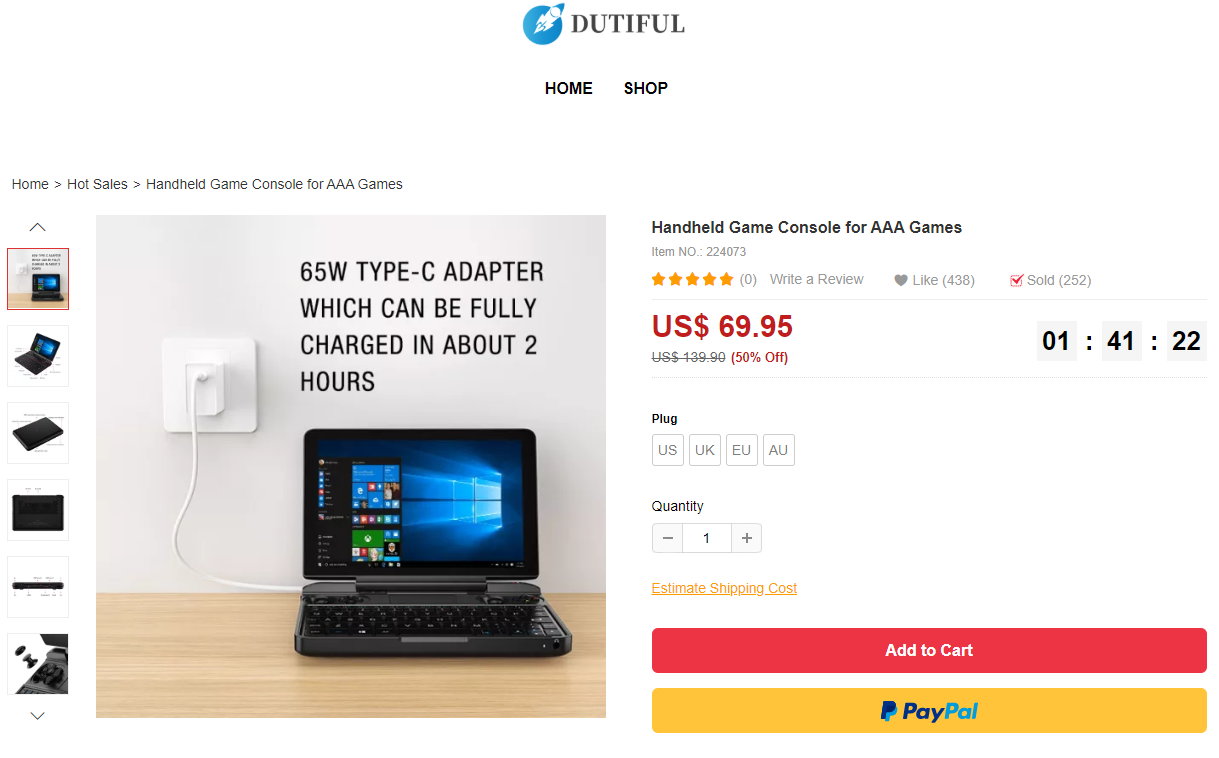Image resolution: width=1219 pixels, height=758 pixels.
Task: Go to Hot Sales breadcrumb
Action: click(x=97, y=184)
